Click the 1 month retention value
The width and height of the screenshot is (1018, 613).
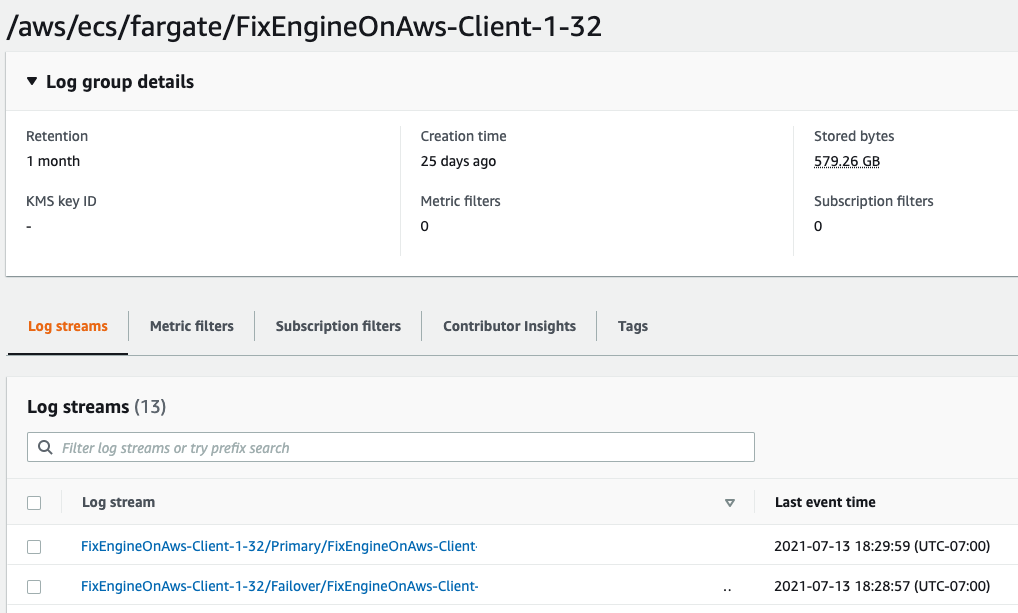click(53, 161)
